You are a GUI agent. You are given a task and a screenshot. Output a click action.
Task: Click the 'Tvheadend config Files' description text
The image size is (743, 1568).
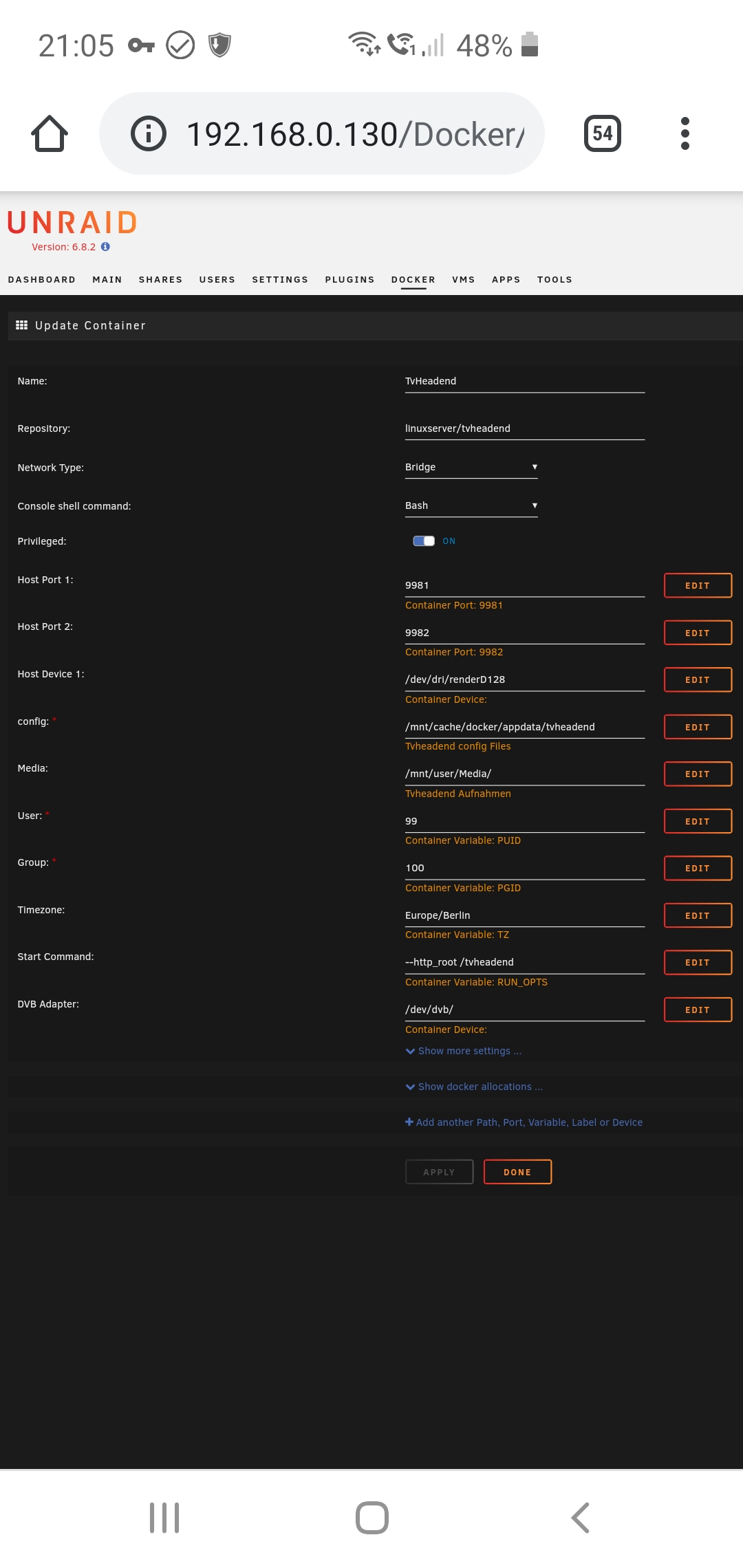click(458, 746)
